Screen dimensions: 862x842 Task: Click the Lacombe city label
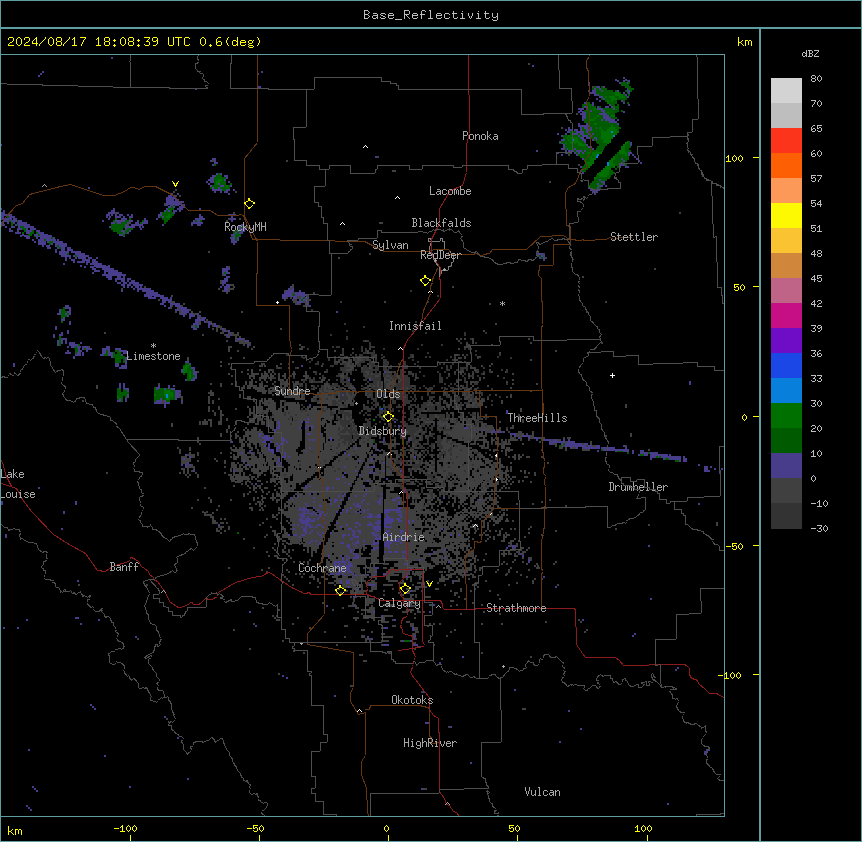click(450, 191)
